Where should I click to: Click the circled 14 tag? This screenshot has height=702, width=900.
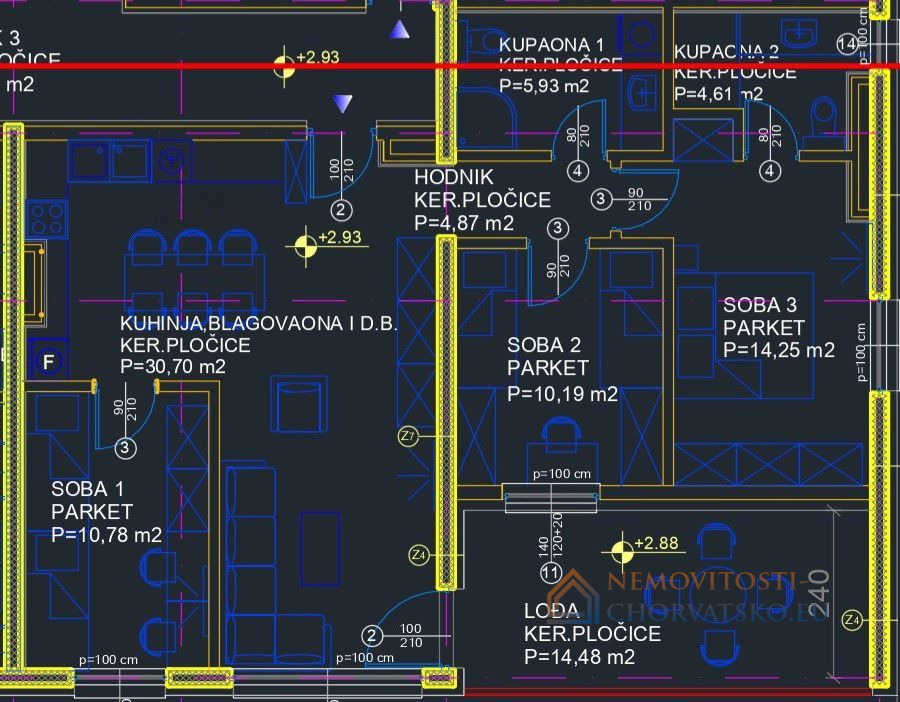847,44
